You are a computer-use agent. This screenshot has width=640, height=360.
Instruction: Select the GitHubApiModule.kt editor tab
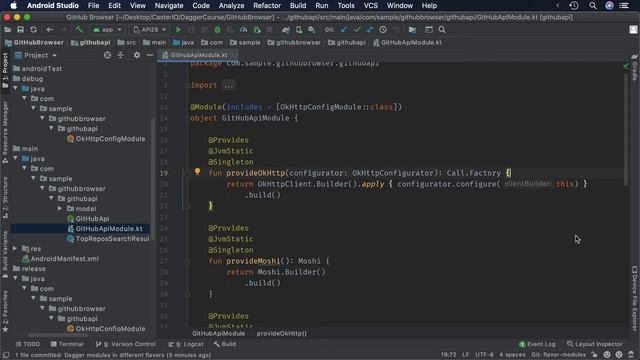click(198, 55)
